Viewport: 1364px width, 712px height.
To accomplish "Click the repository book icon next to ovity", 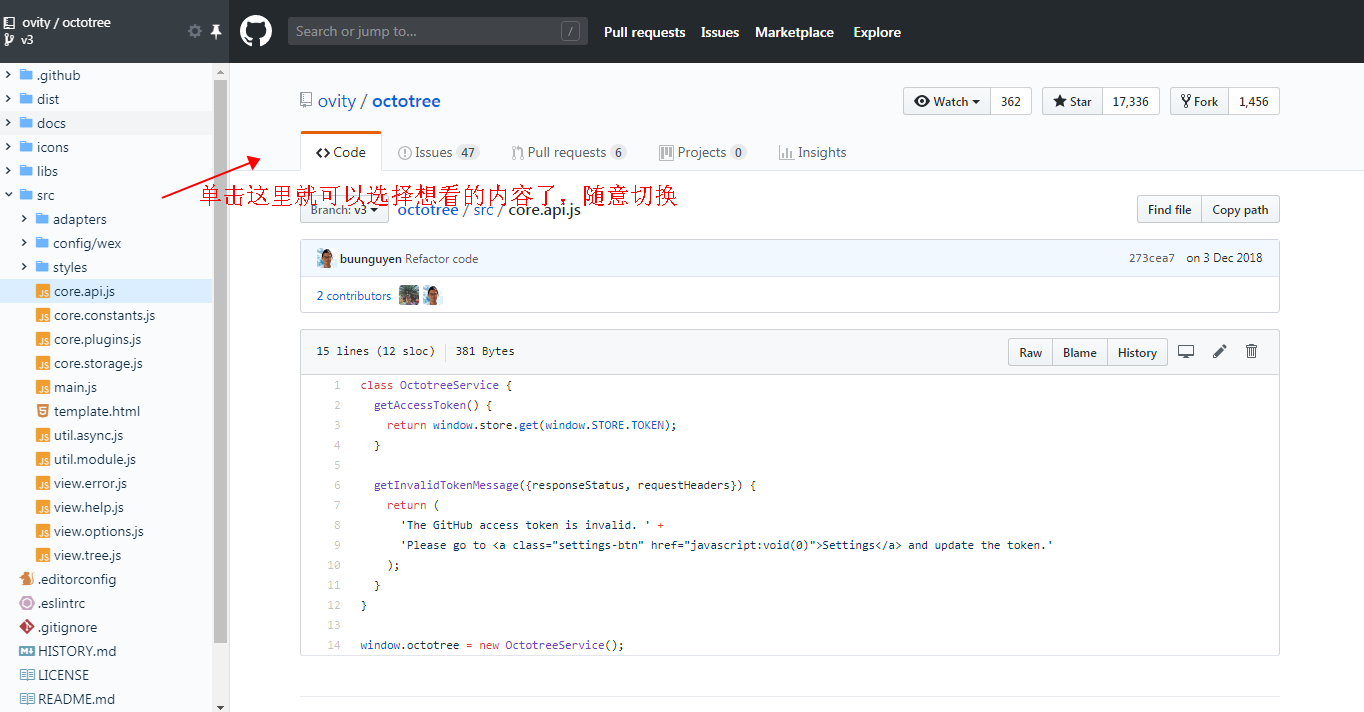I will [306, 100].
